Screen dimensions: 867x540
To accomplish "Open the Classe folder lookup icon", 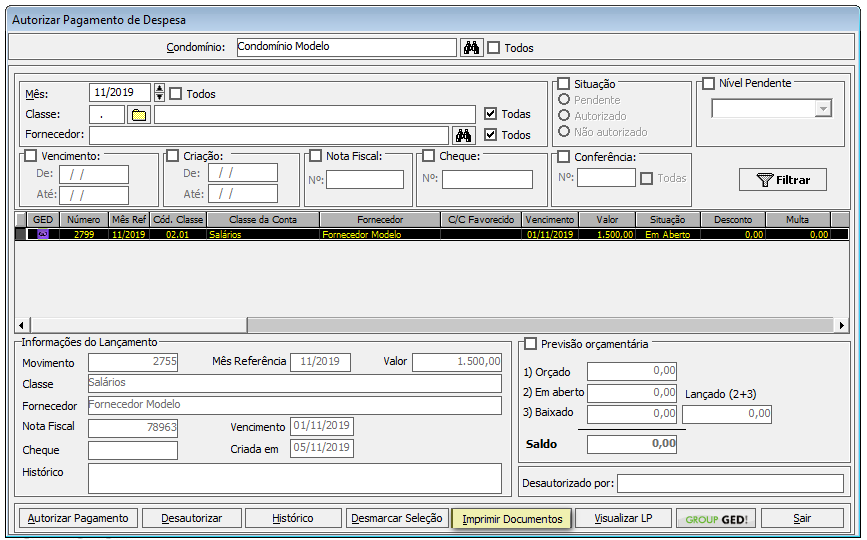I will click(x=139, y=115).
